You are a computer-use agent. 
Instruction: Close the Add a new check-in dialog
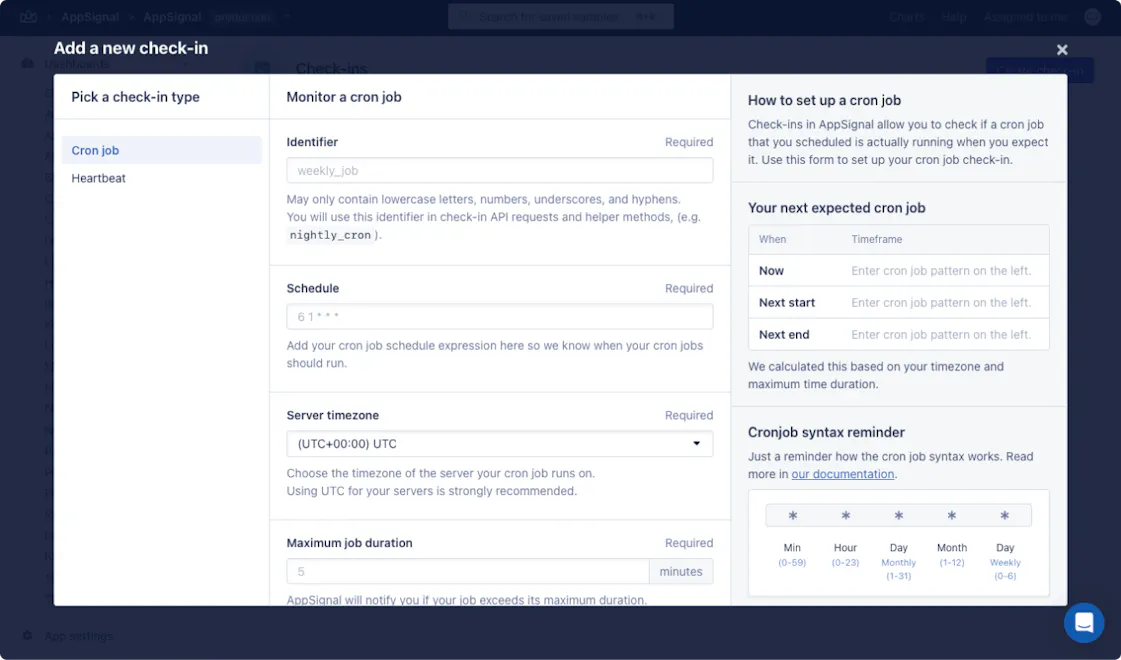pos(1062,49)
